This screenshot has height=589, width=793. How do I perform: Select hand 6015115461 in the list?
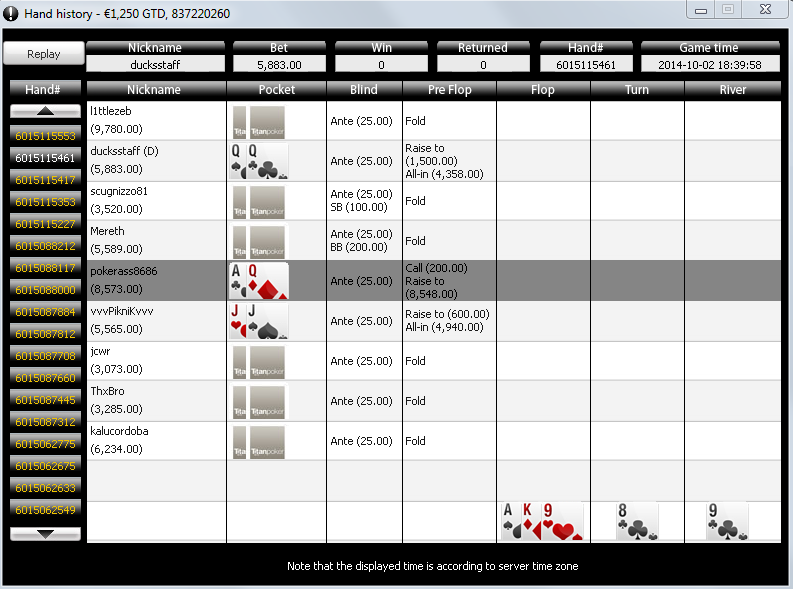(x=45, y=158)
